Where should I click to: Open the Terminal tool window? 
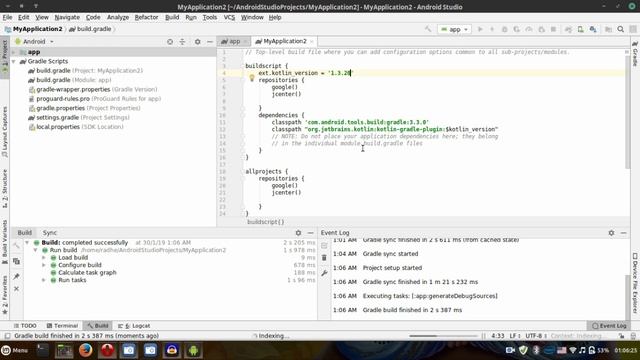tap(62, 326)
